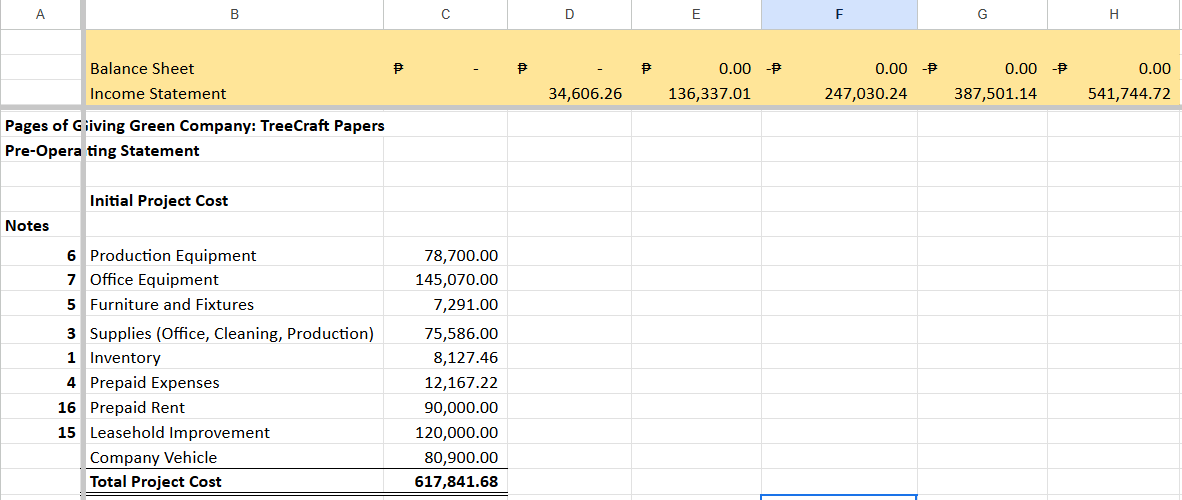Click note number 4 beside Prepaid Expenses

(39, 382)
